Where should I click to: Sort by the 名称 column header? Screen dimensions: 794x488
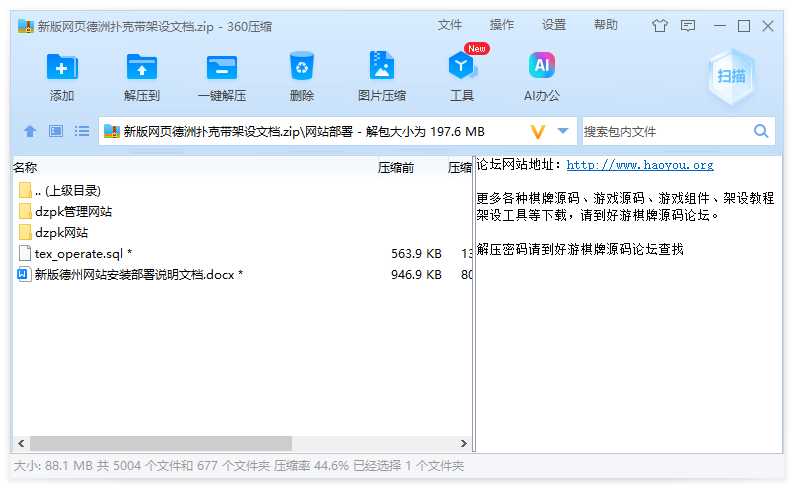tap(25, 167)
